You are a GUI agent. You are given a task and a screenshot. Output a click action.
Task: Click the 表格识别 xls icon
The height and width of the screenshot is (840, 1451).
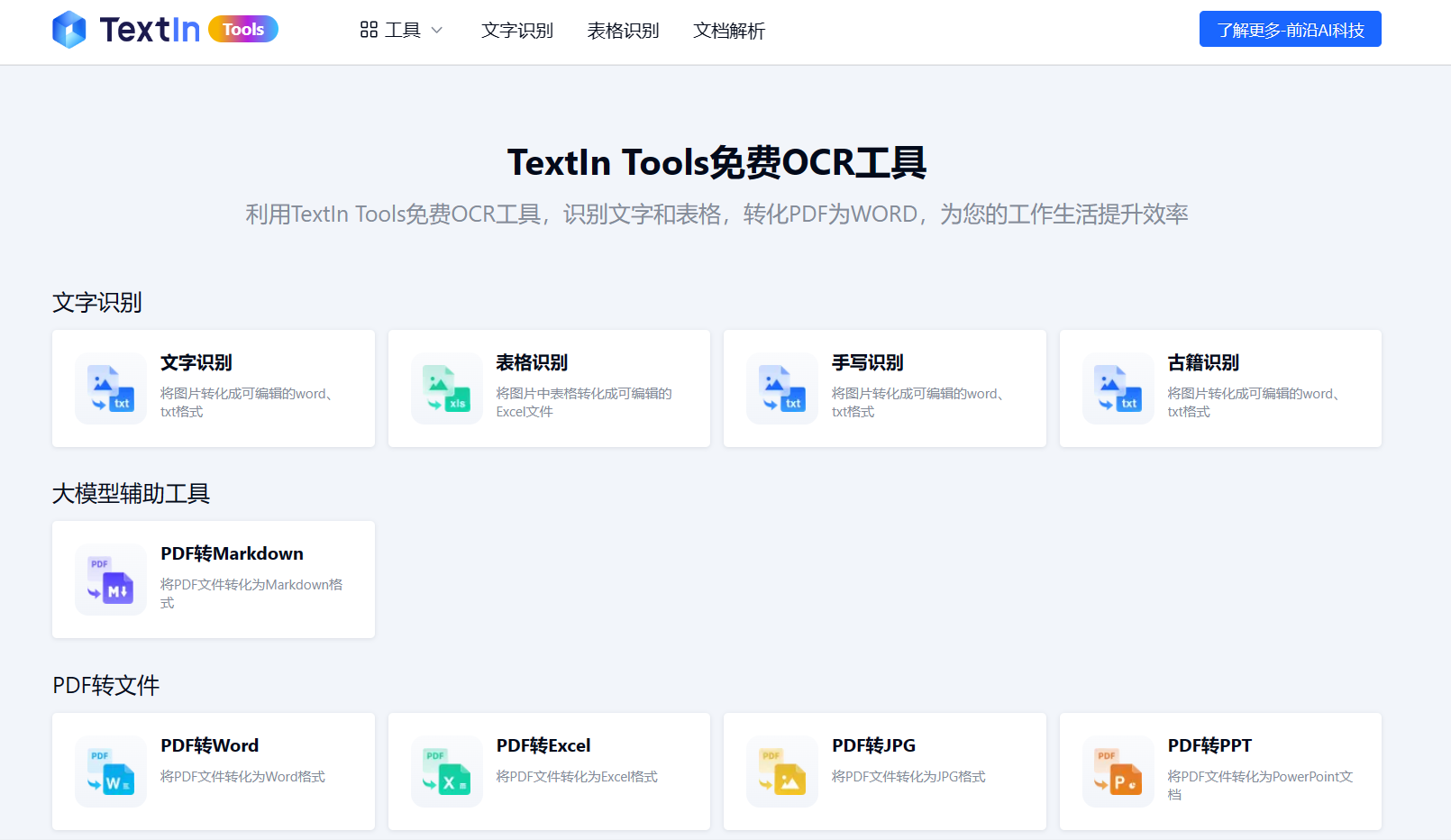click(447, 388)
